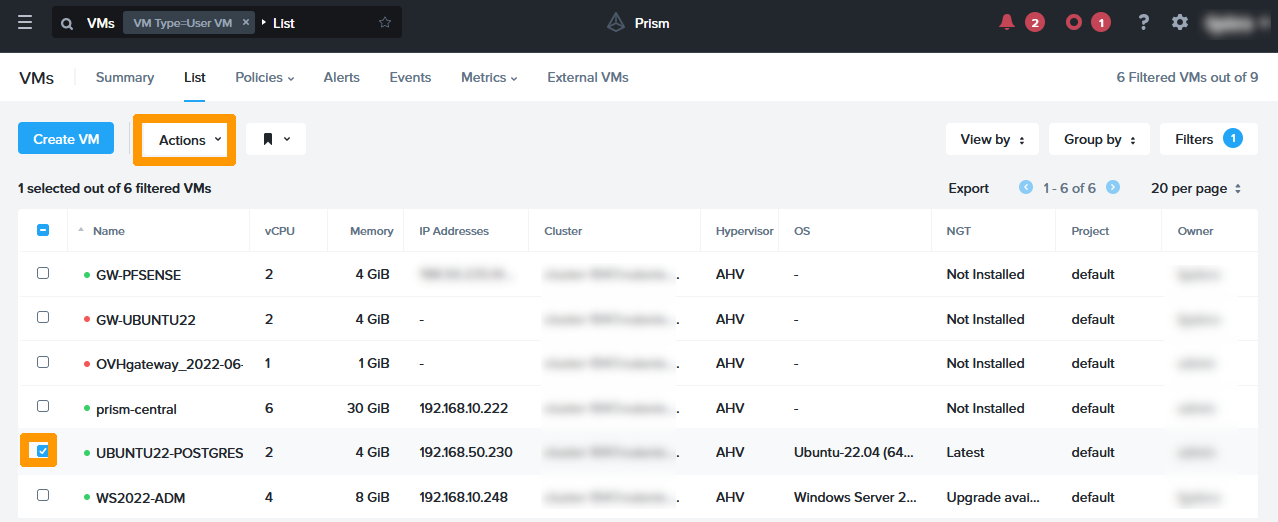Open the settings gear icon
This screenshot has width=1278, height=522.
[x=1180, y=22]
